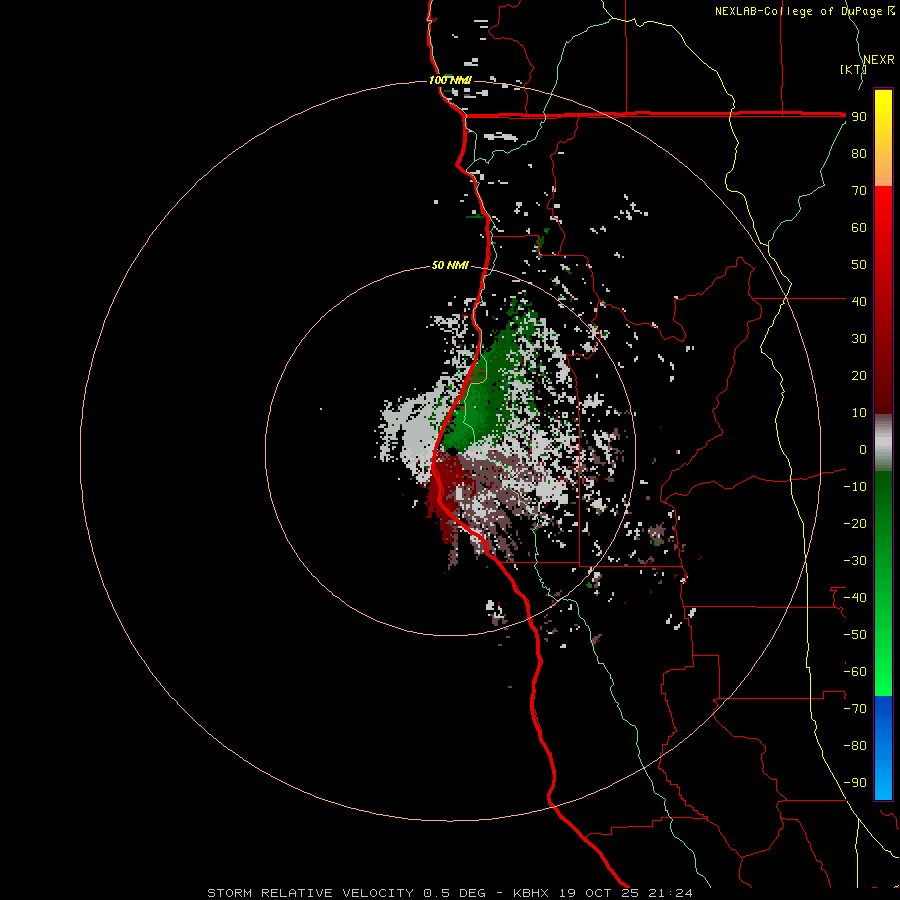Image resolution: width=900 pixels, height=900 pixels.
Task: Click the -60 scale value
Action: 855,672
